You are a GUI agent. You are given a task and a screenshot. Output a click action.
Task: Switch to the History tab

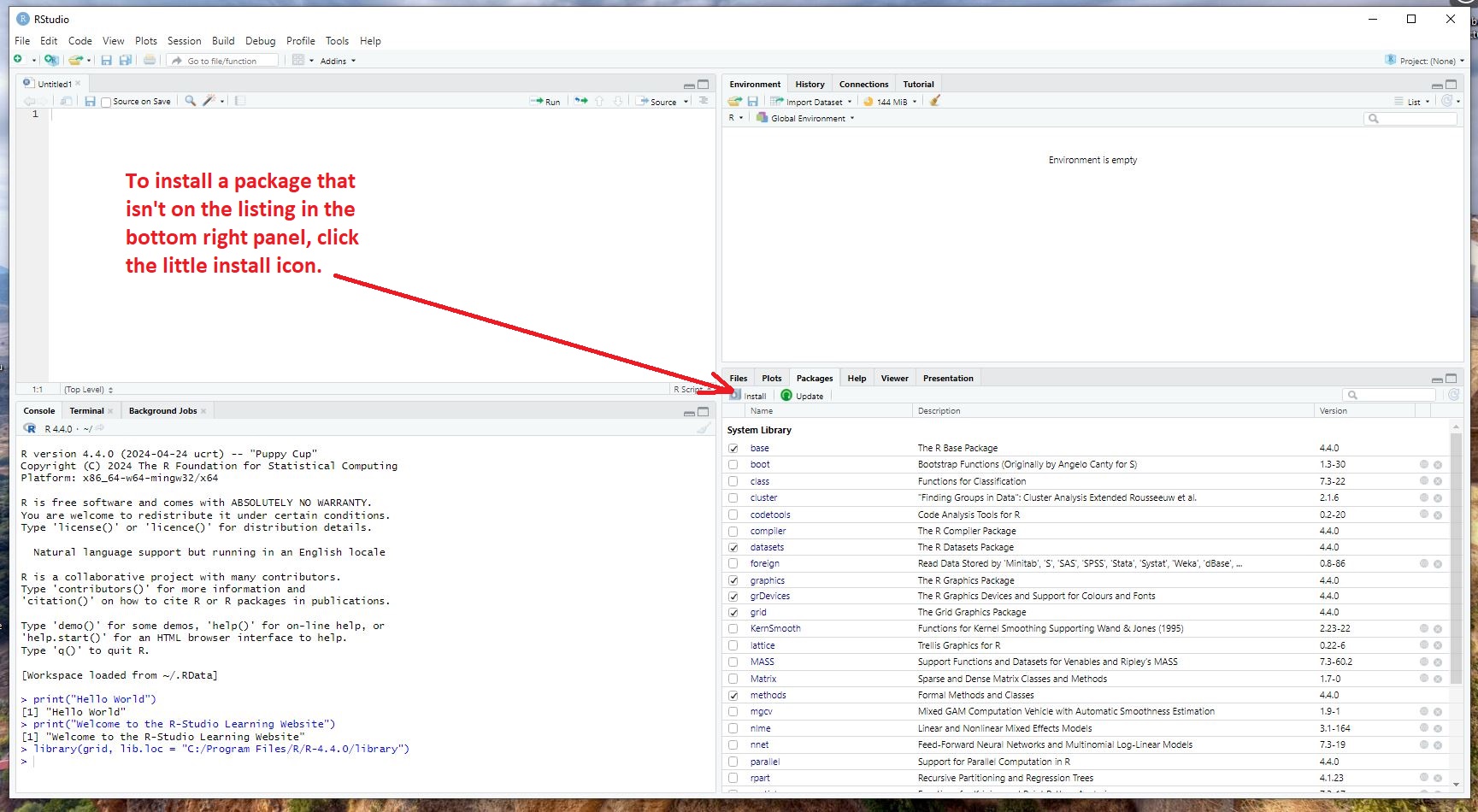[810, 85]
